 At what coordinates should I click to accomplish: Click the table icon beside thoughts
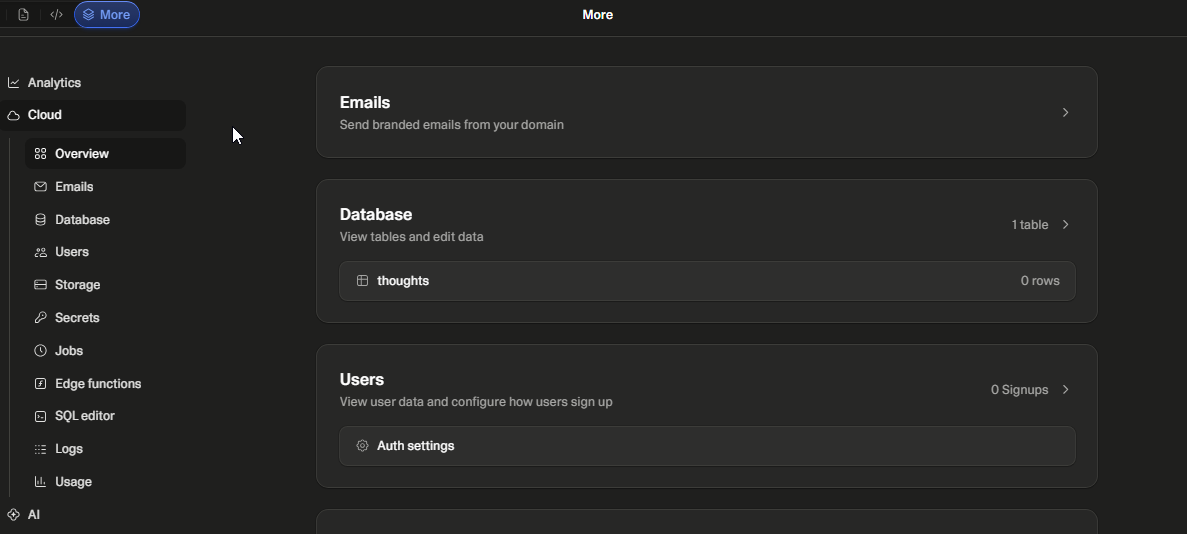click(363, 281)
